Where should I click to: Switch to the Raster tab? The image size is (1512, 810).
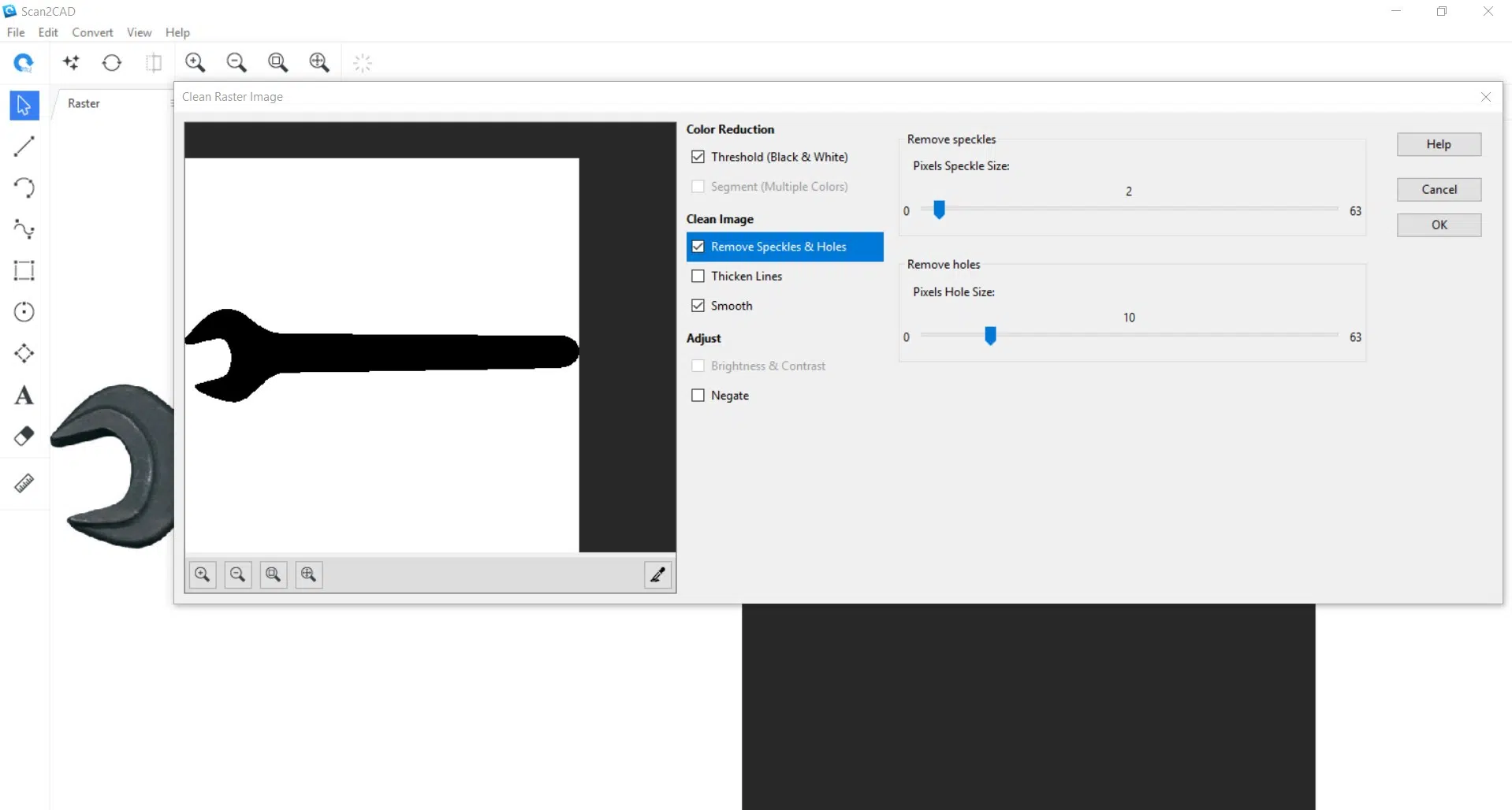pos(84,103)
